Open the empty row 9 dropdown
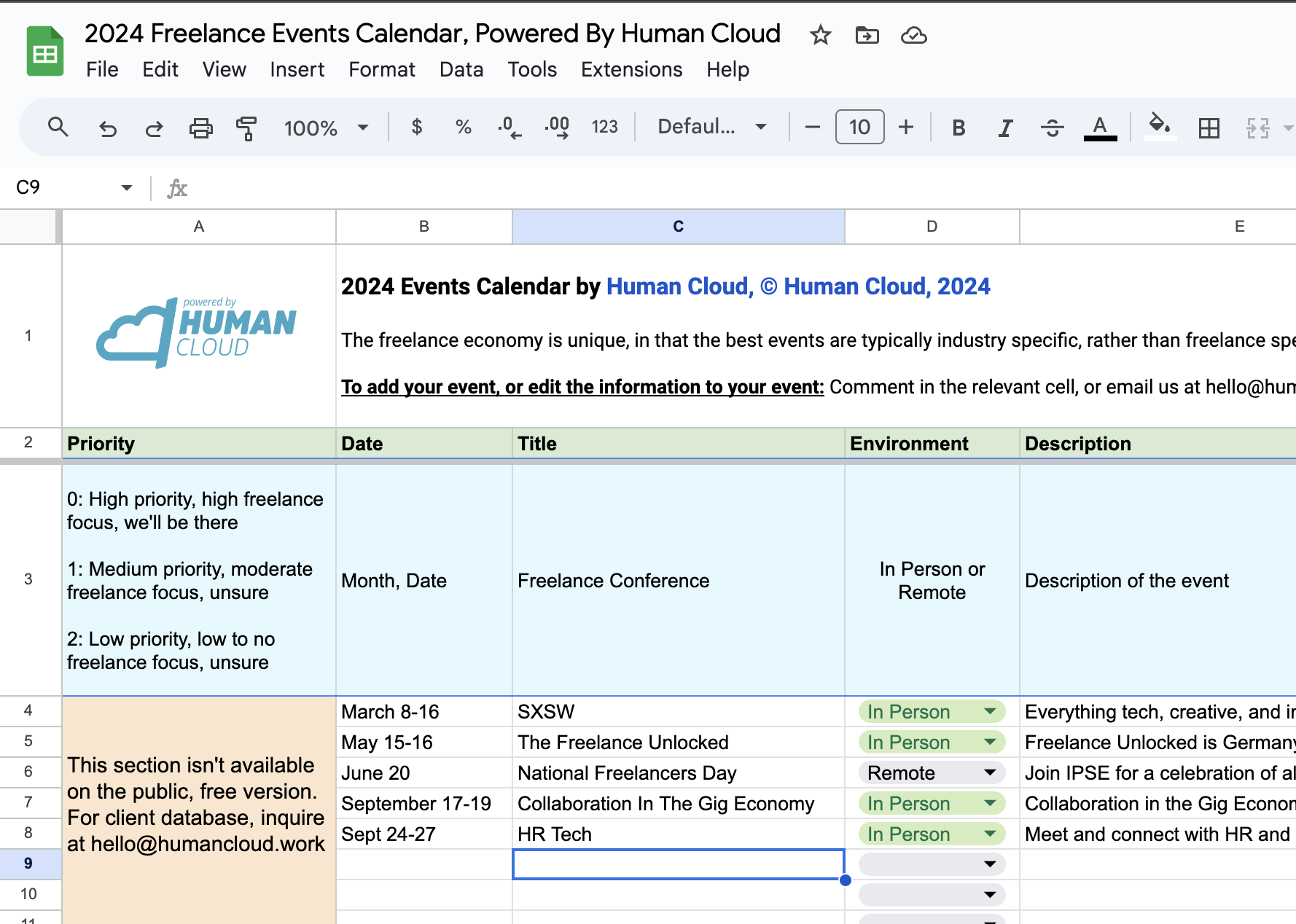Viewport: 1296px width, 924px height. click(932, 864)
